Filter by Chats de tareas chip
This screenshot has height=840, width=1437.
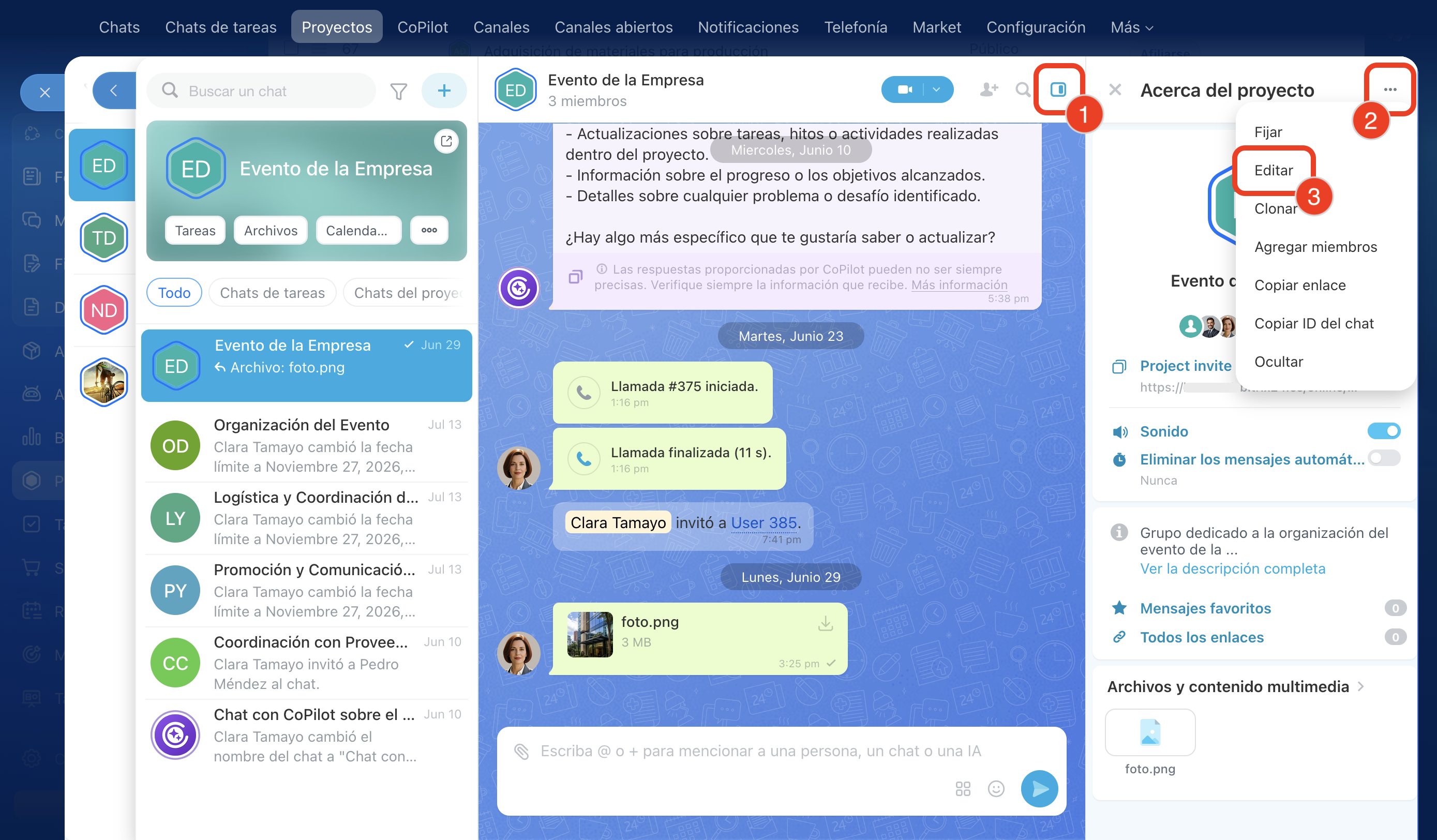[x=272, y=293]
